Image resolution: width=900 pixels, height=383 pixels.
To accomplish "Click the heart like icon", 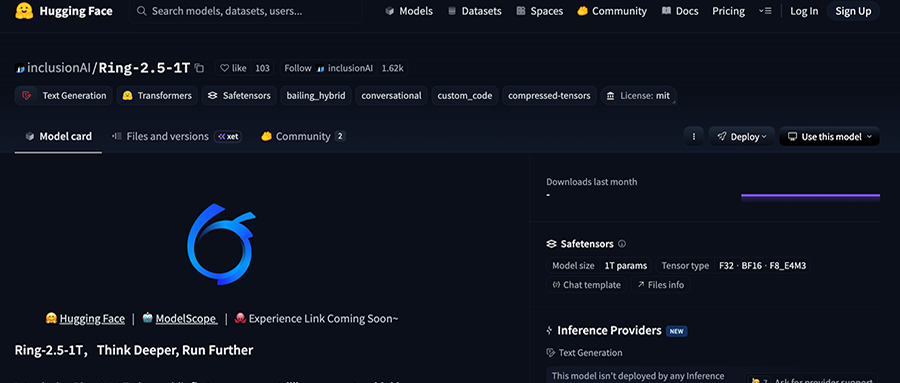I will (x=225, y=68).
